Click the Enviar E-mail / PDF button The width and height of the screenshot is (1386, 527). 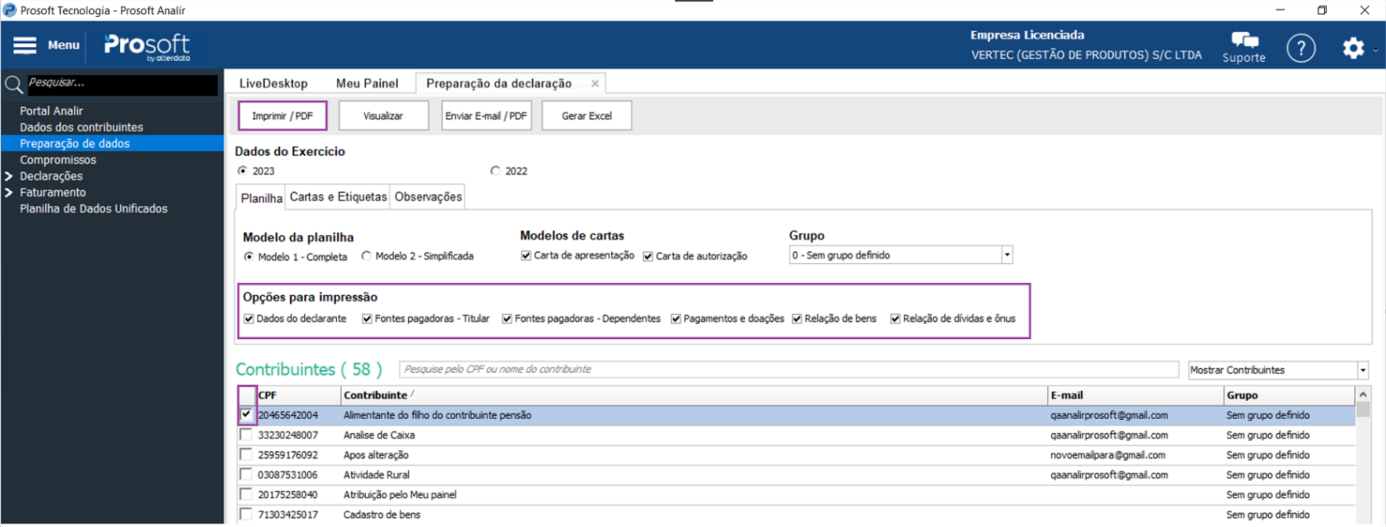(x=486, y=116)
